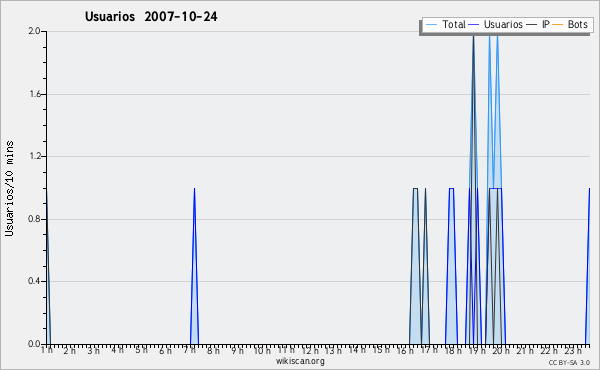Click the '19 h' x-axis label
Screen dimensions: 600x370
point(477,351)
